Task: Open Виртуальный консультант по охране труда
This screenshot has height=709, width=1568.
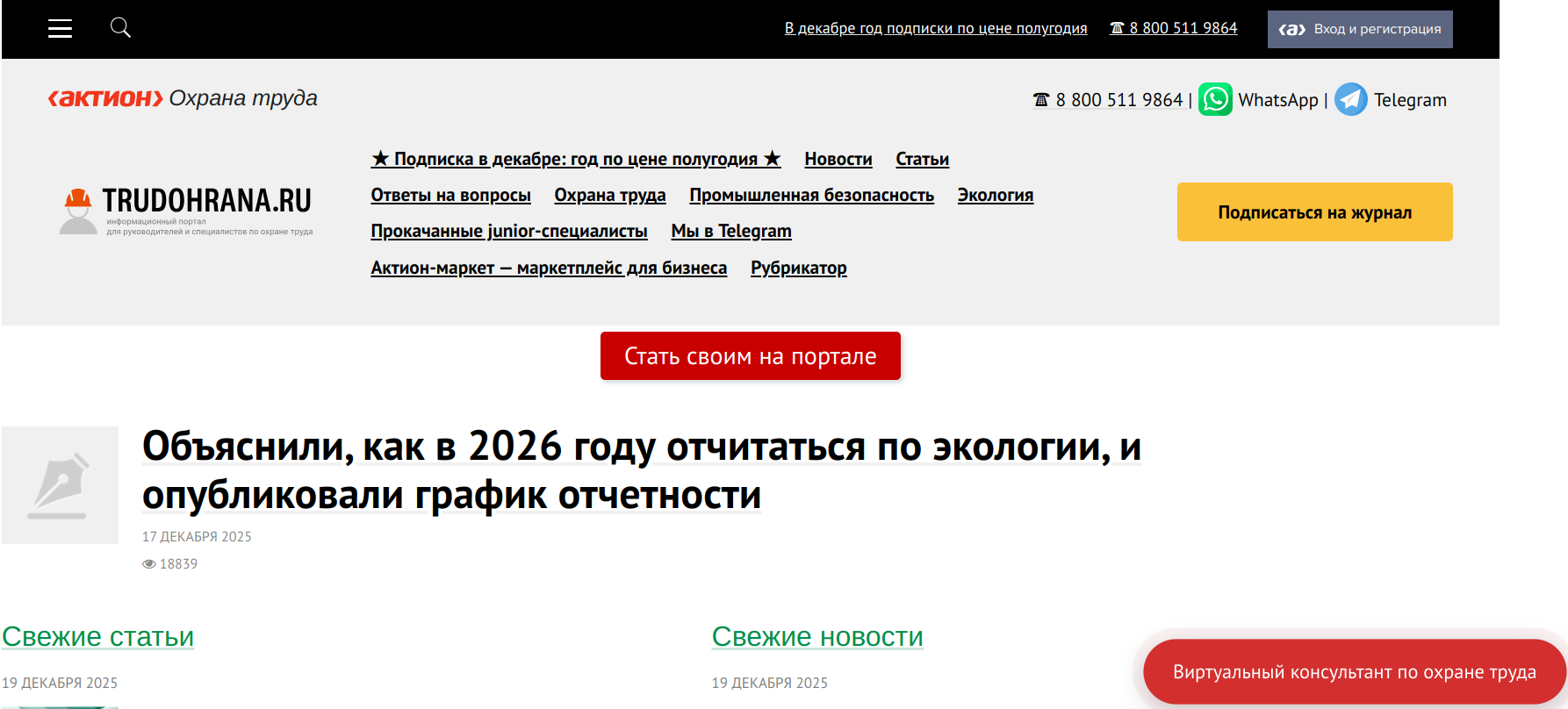Action: coord(1354,672)
